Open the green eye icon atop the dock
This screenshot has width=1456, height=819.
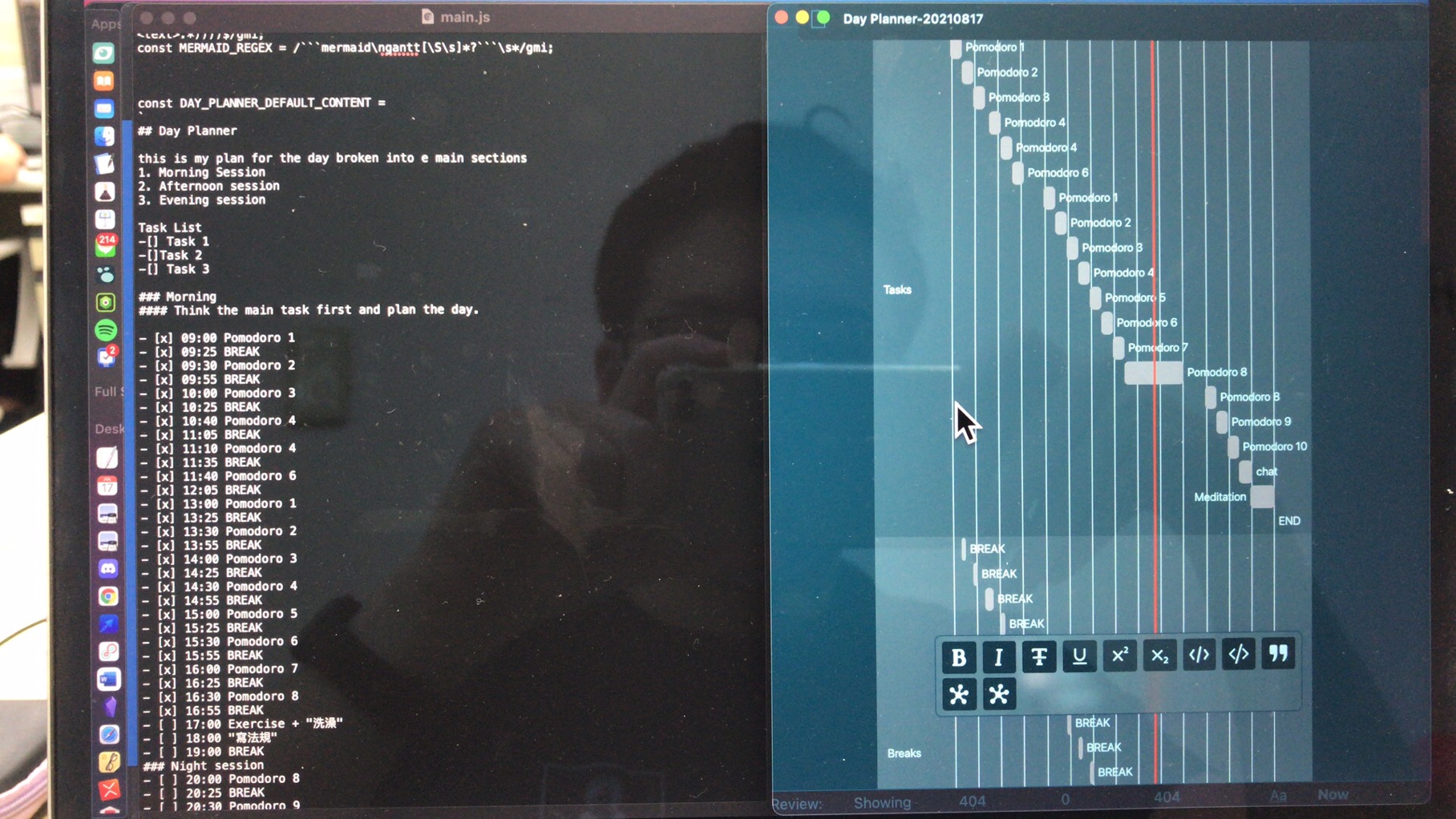click(x=103, y=54)
